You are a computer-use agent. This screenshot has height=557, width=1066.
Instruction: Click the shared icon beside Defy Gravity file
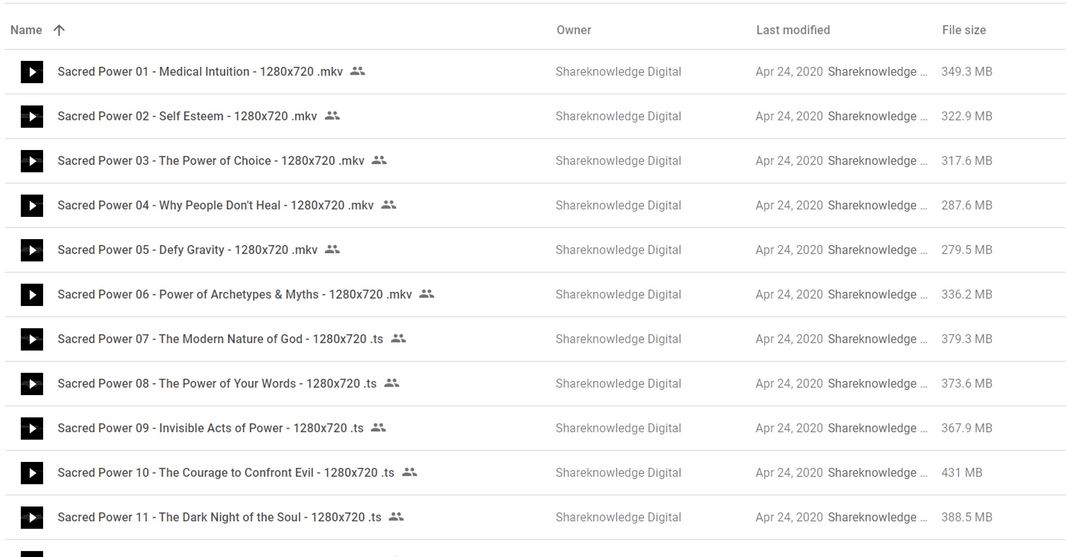click(x=332, y=249)
